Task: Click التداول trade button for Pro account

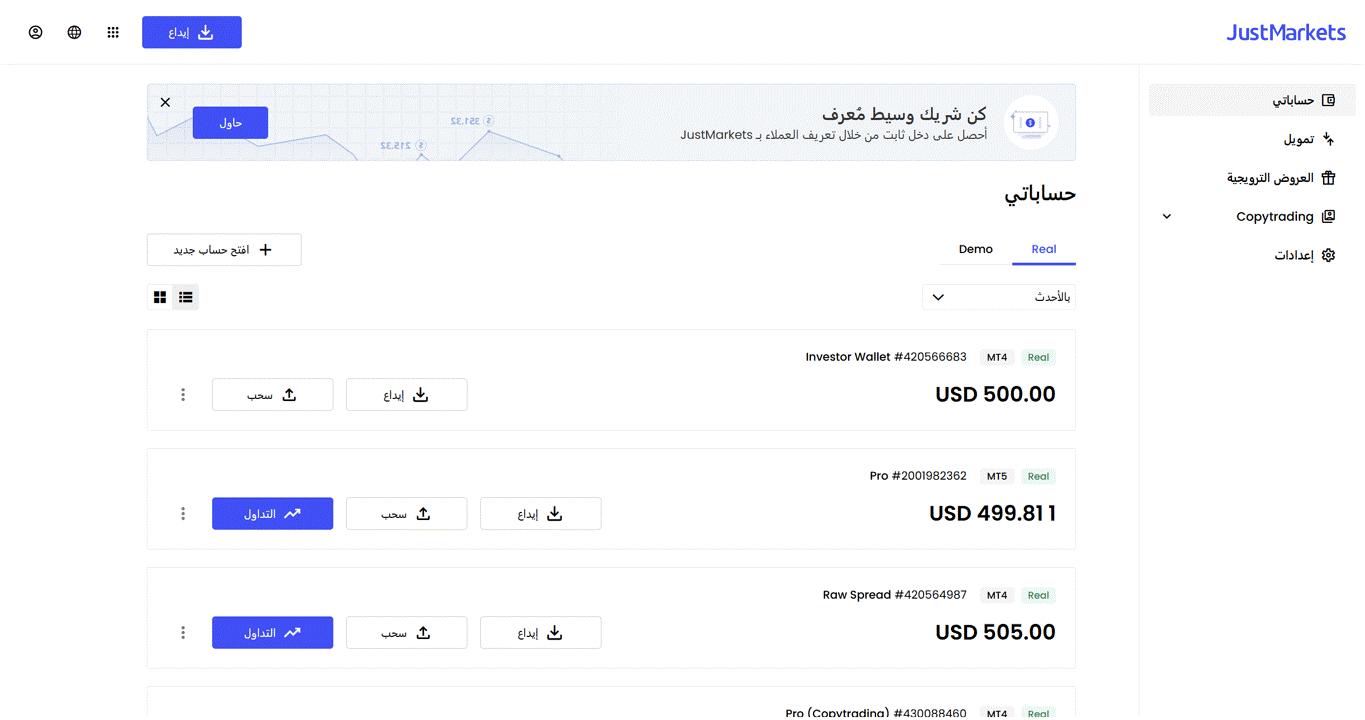Action: click(272, 514)
